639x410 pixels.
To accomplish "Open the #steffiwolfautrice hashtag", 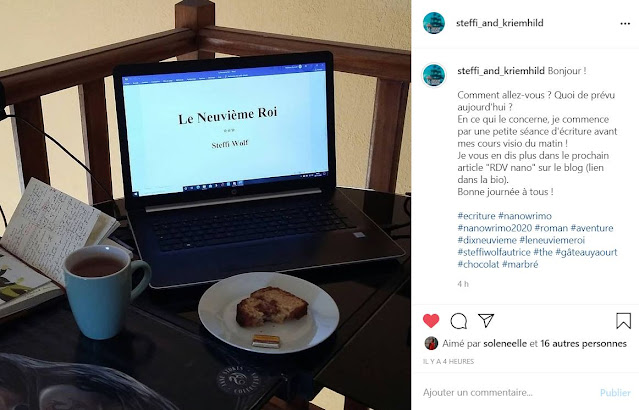I will click(x=494, y=252).
